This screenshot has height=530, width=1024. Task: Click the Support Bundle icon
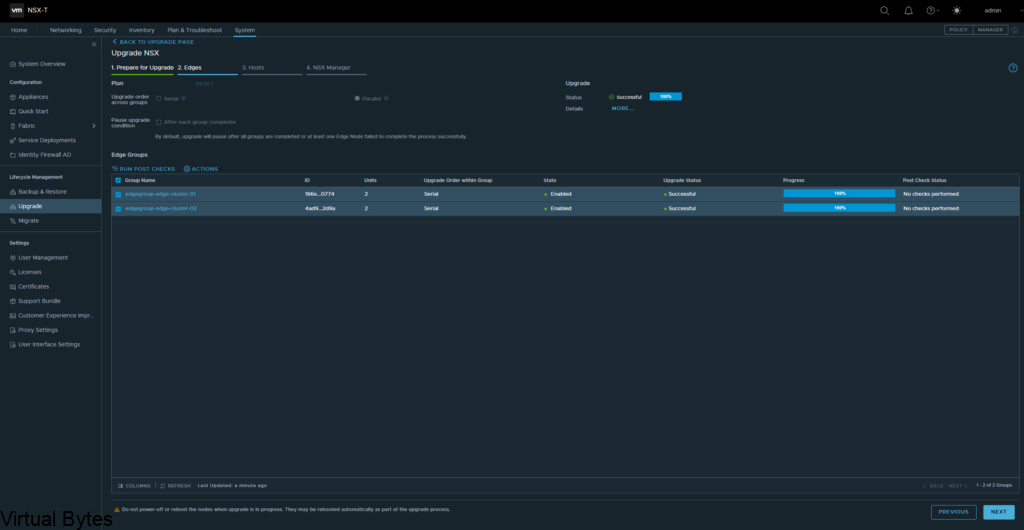[x=13, y=301]
